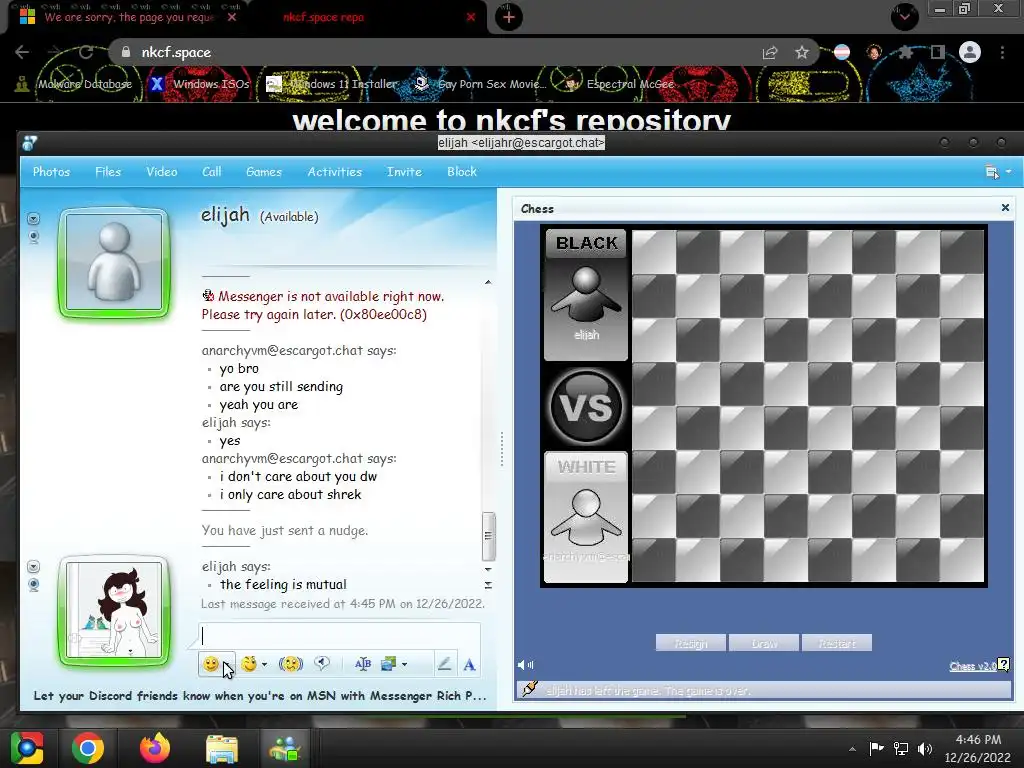Close the Chess activity panel
This screenshot has width=1024, height=768.
click(x=1005, y=208)
